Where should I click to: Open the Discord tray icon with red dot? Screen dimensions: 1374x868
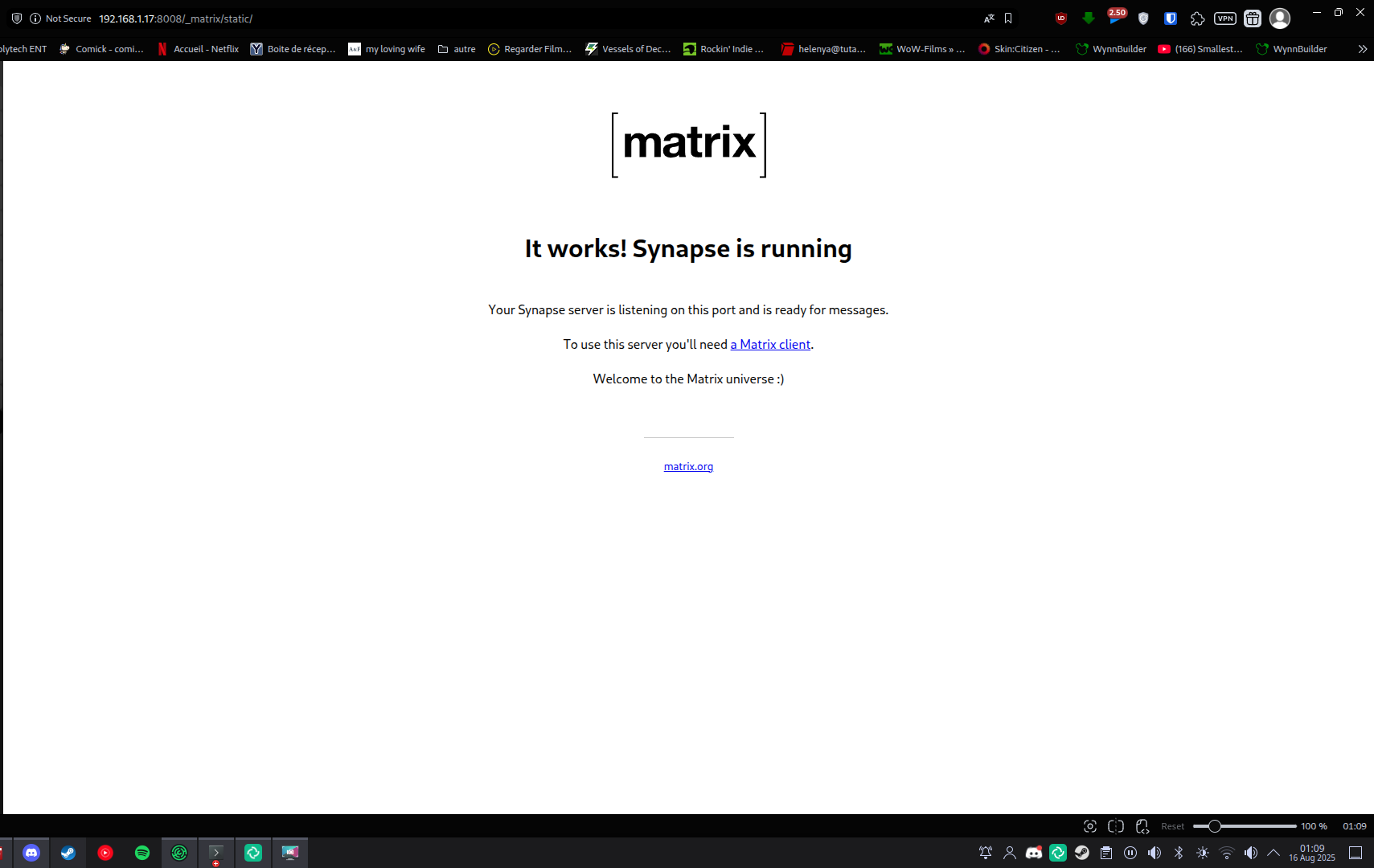click(x=1034, y=853)
